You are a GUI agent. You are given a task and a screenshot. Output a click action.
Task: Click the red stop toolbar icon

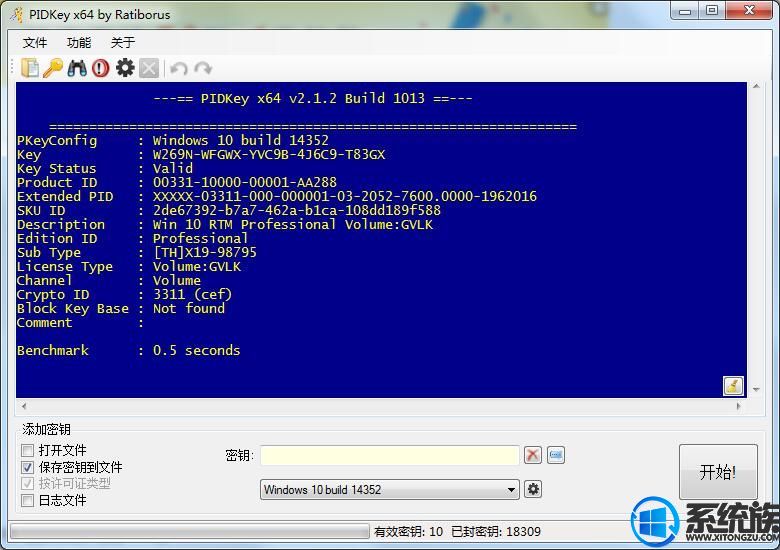click(100, 68)
